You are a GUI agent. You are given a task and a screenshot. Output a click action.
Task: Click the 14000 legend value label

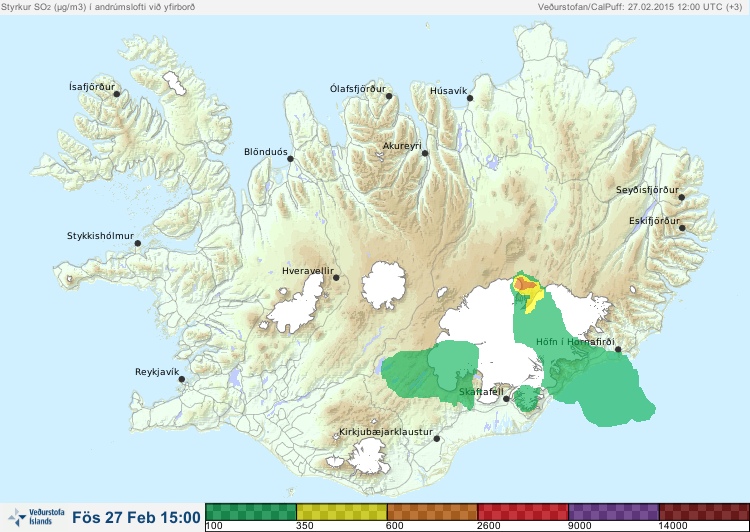(673, 526)
